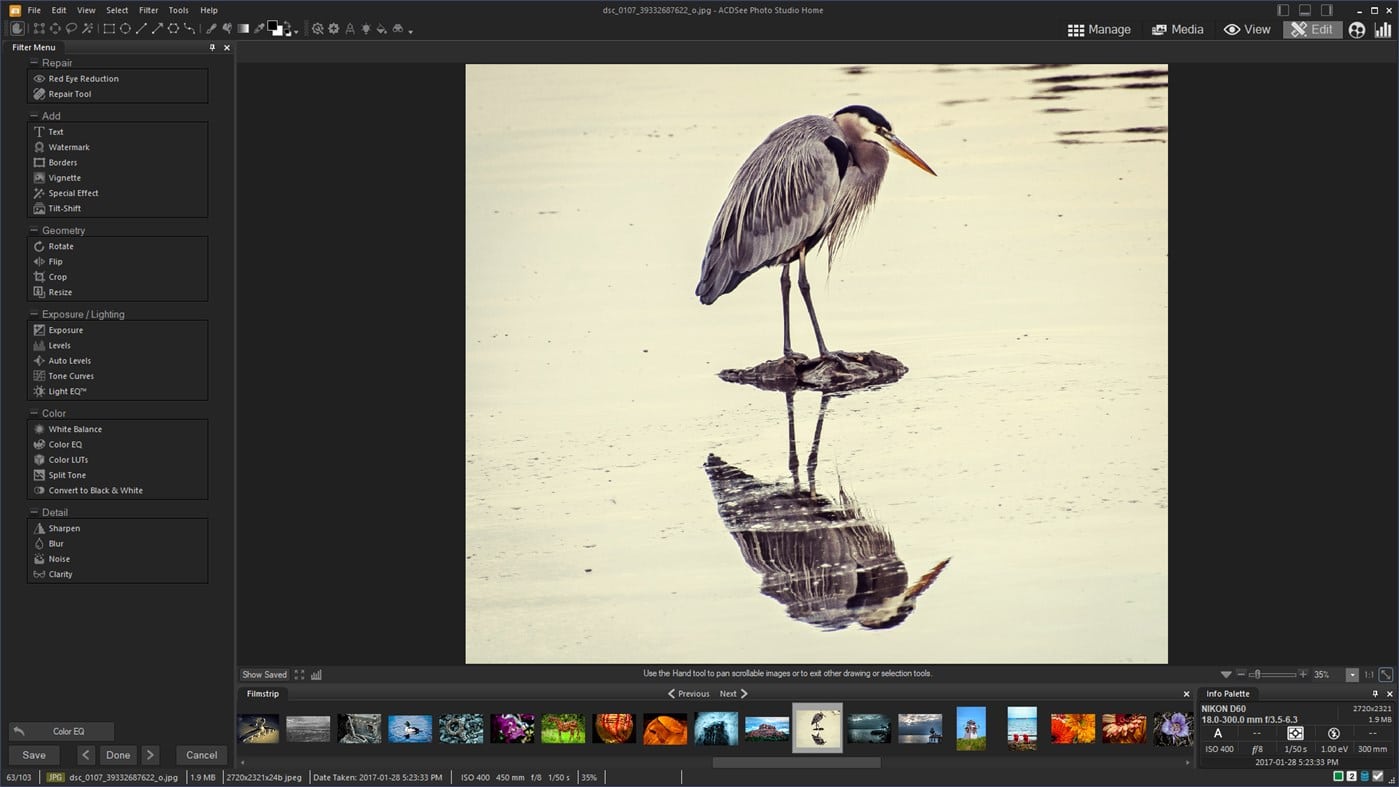Select the Gradient tool
Image resolution: width=1399 pixels, height=787 pixels.
point(243,29)
